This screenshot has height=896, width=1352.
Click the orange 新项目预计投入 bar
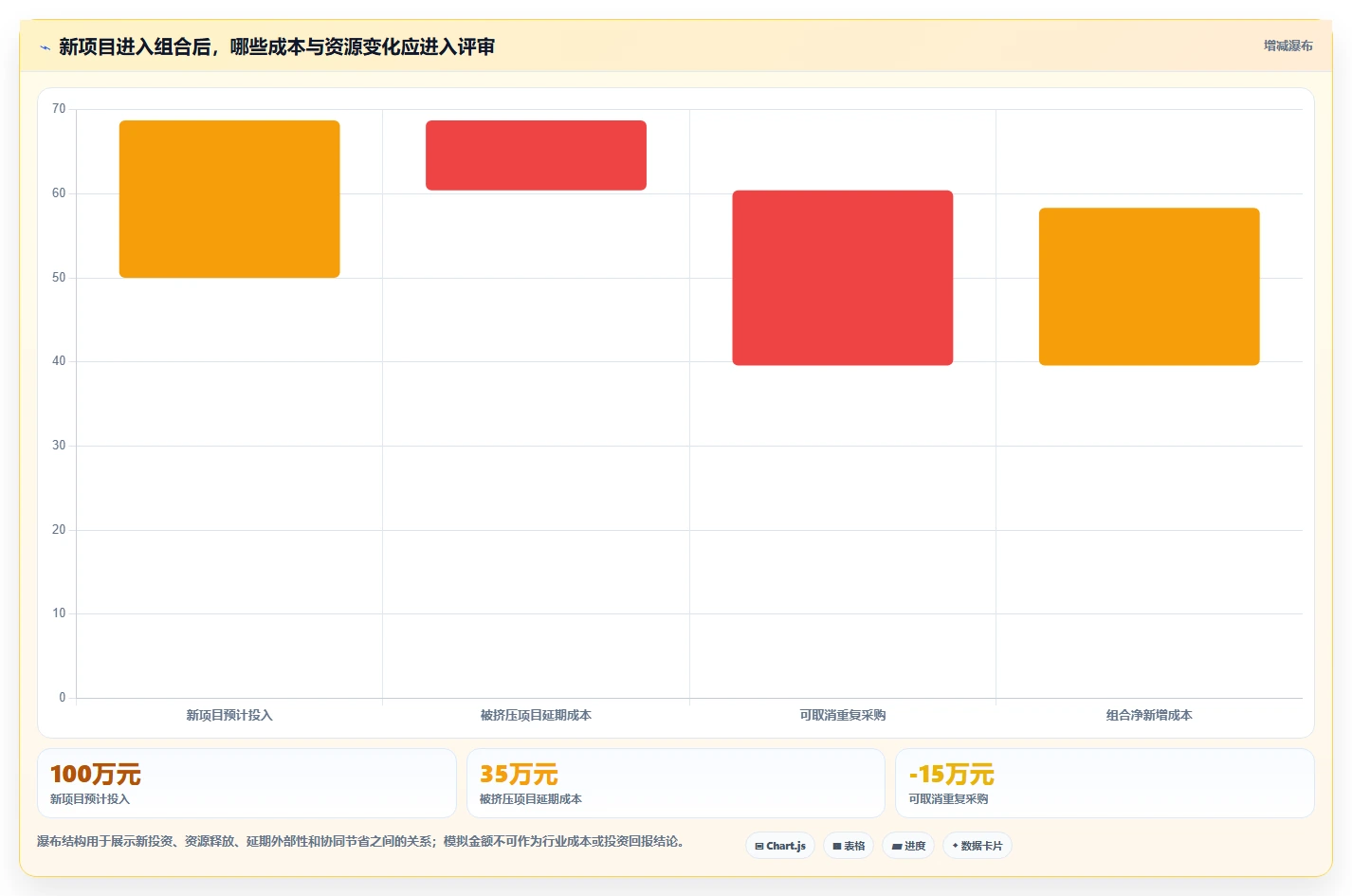tap(229, 199)
